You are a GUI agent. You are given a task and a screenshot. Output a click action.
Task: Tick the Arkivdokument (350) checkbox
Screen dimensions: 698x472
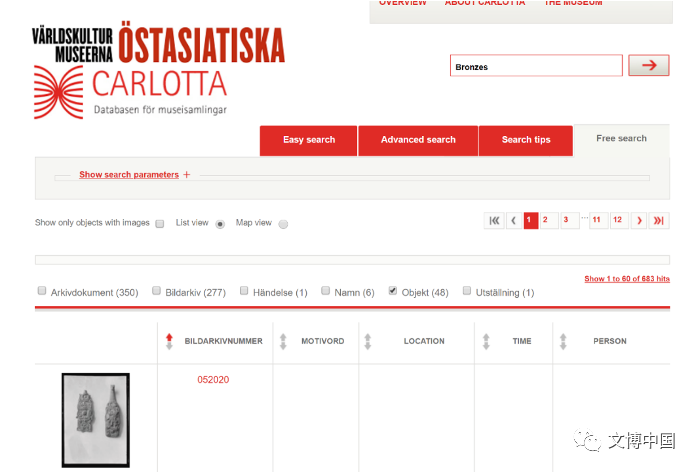click(x=42, y=291)
